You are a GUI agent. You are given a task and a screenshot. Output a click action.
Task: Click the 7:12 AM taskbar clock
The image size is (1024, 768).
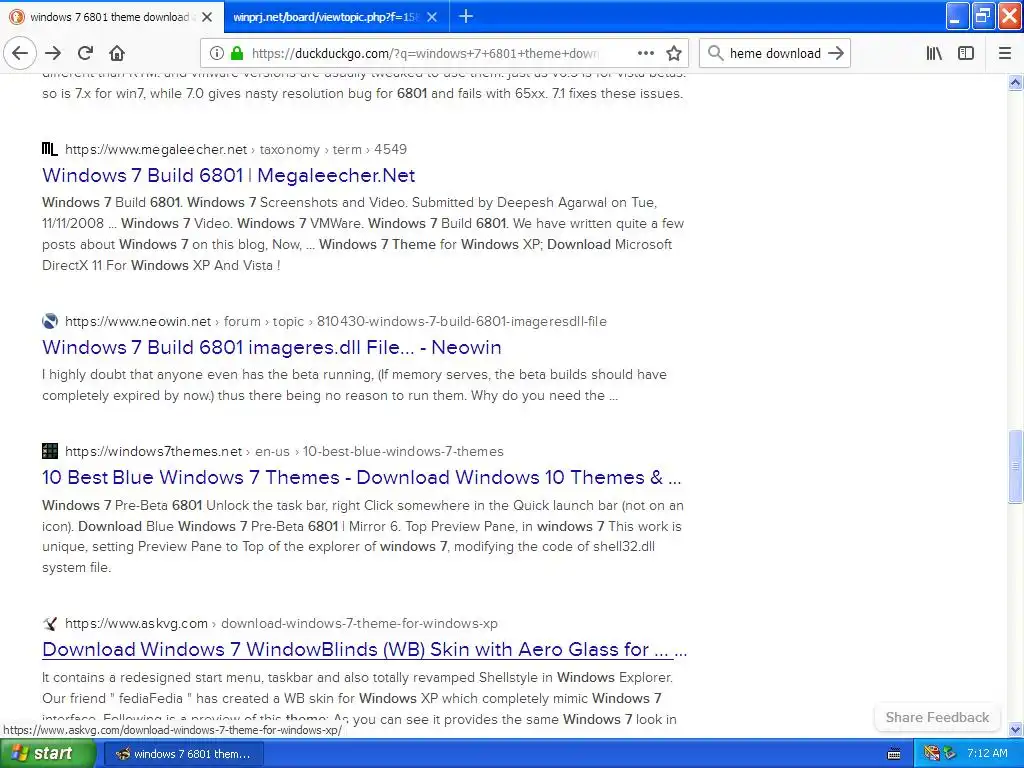tap(987, 754)
